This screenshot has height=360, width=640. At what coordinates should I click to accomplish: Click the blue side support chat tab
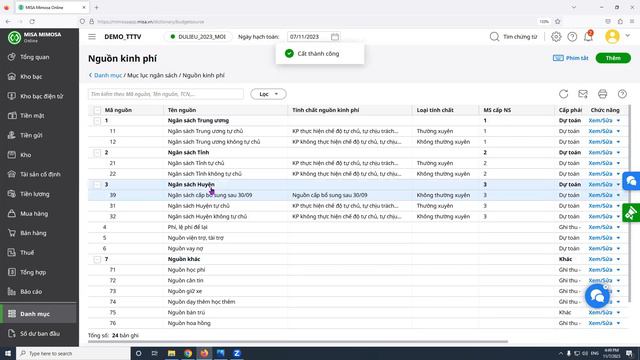[x=631, y=181]
